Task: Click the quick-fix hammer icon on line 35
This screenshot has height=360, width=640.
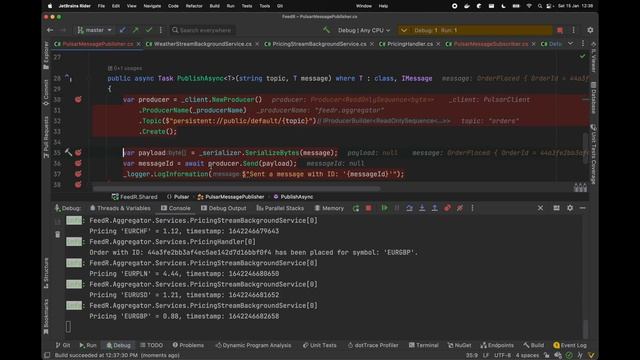Action: tap(68, 153)
